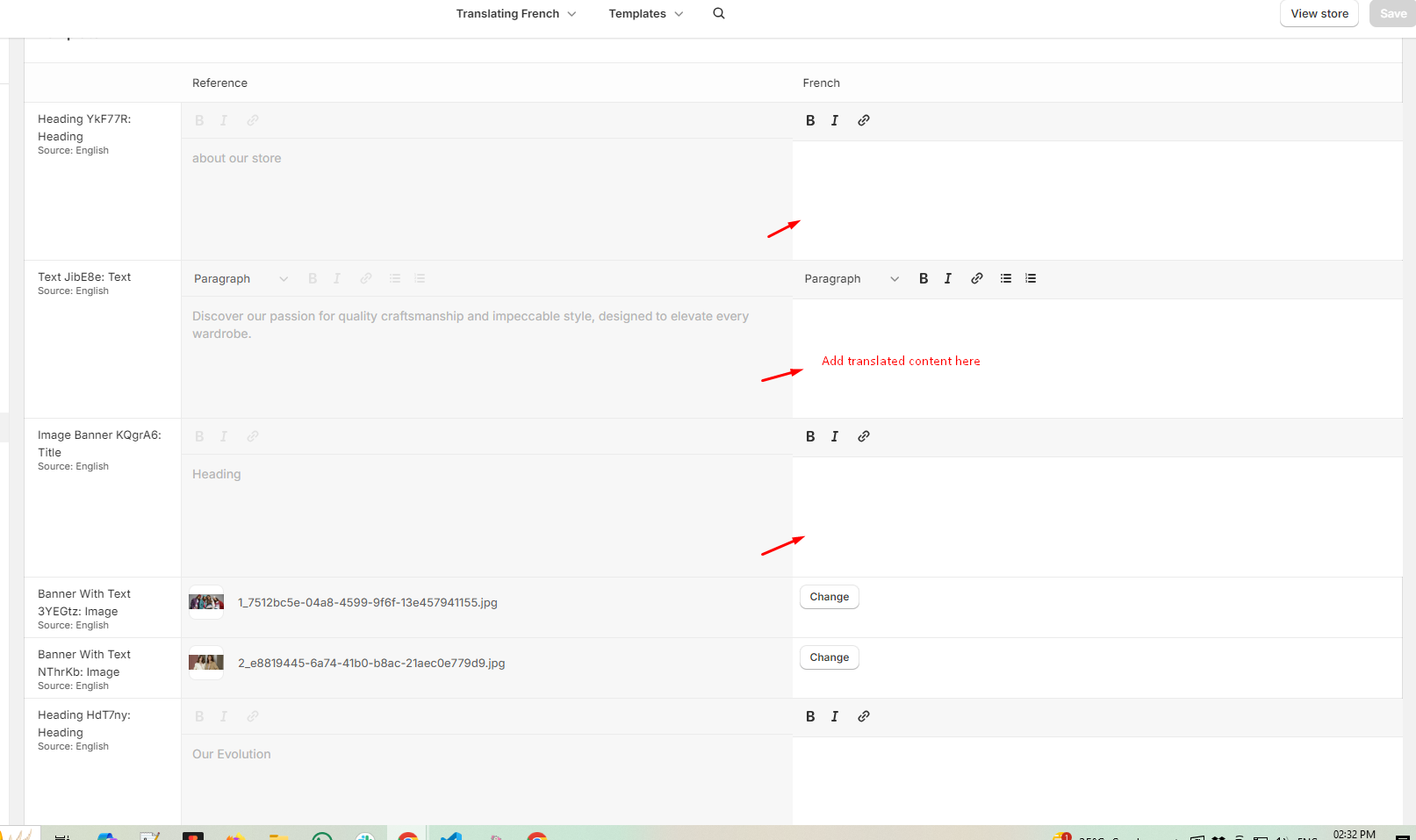
Task: Click Change for Banner 3YEGtz image
Action: coord(829,597)
